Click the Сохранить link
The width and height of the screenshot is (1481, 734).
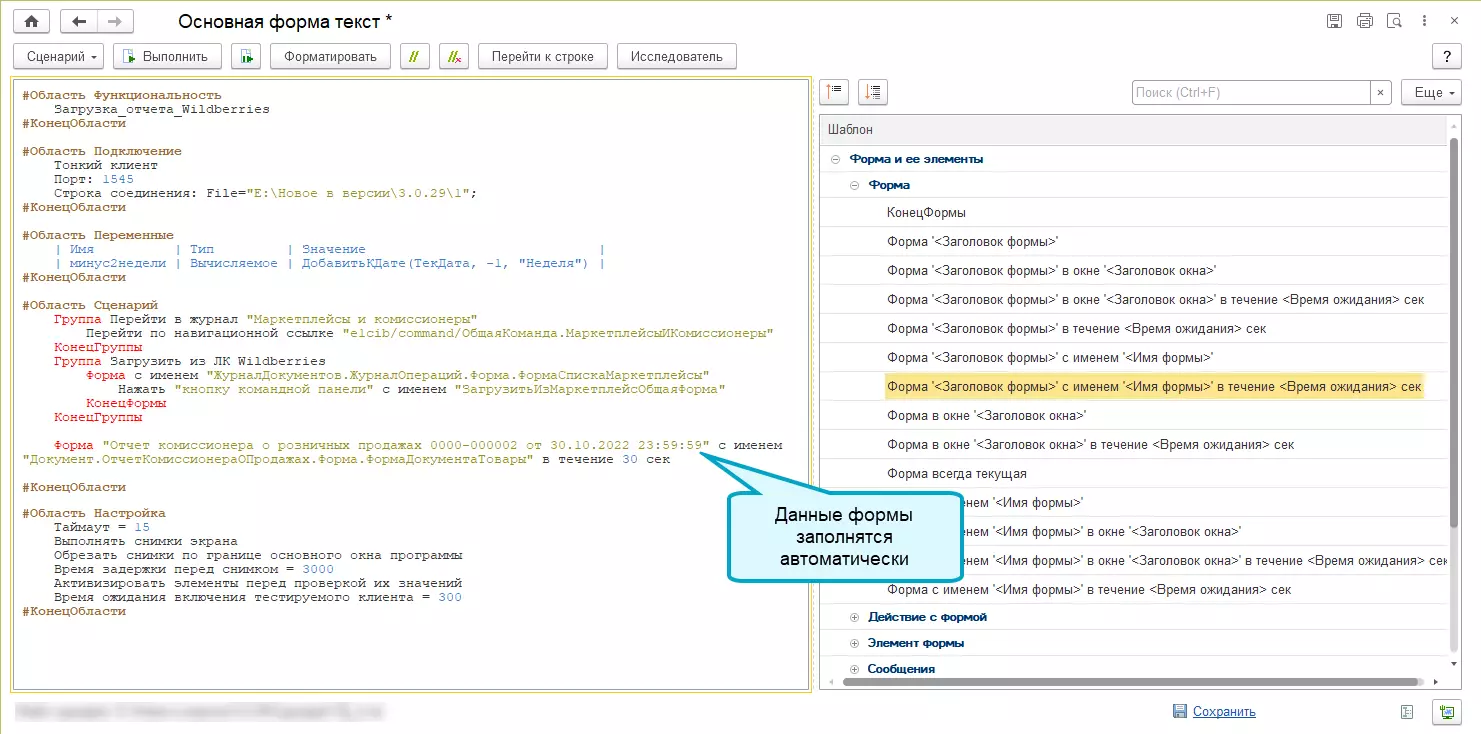click(x=1224, y=712)
